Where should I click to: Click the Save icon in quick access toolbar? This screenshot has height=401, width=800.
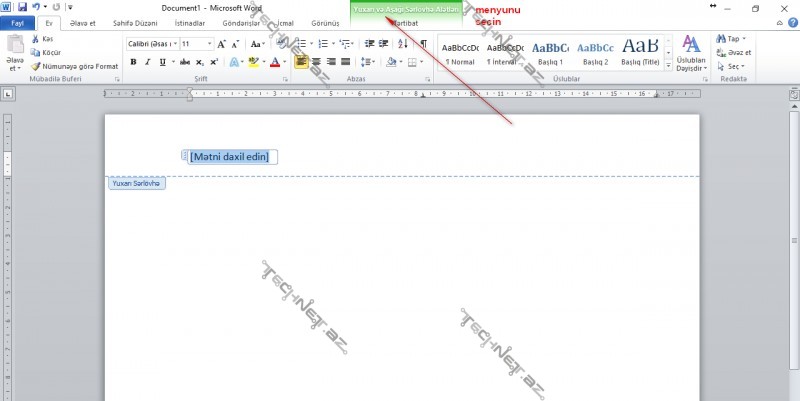tap(21, 7)
